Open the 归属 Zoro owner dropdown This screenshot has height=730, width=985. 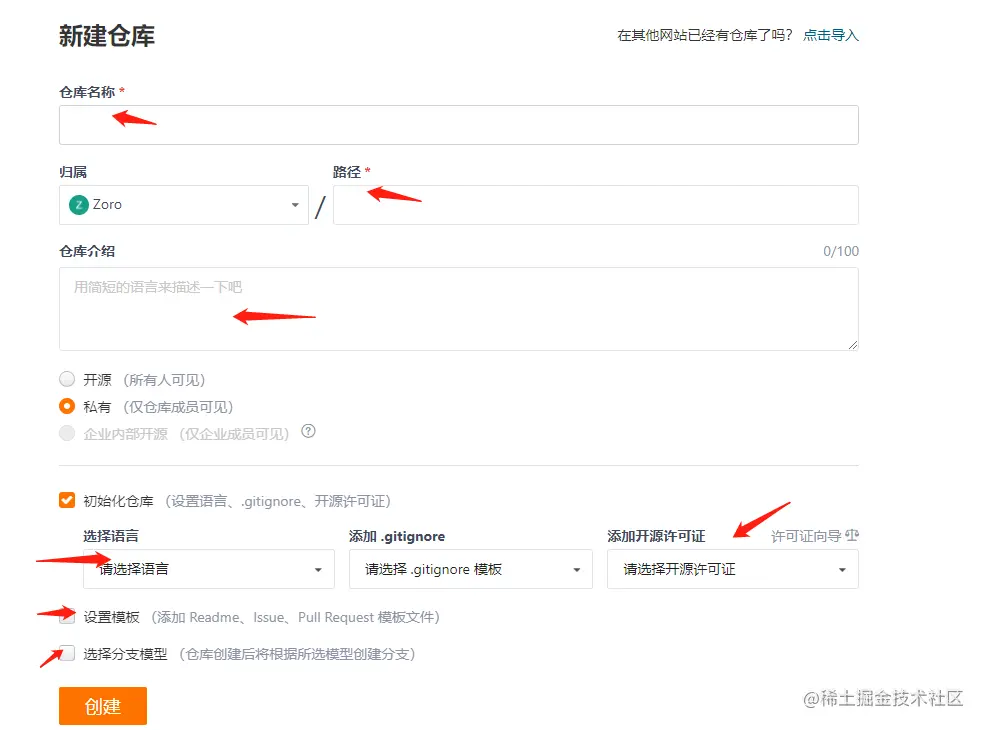183,205
